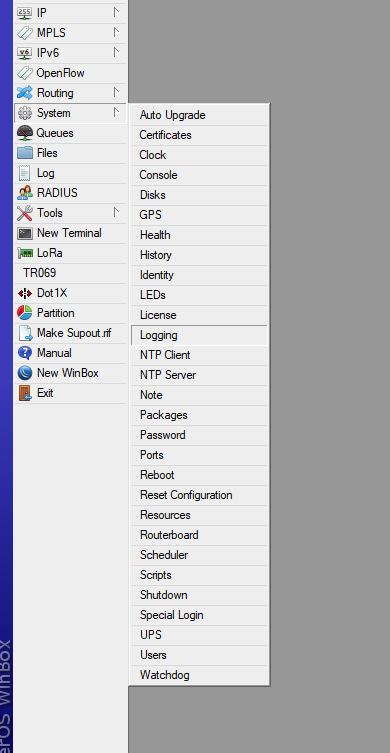The width and height of the screenshot is (390, 753).
Task: Open Health from System submenu
Action: click(199, 235)
